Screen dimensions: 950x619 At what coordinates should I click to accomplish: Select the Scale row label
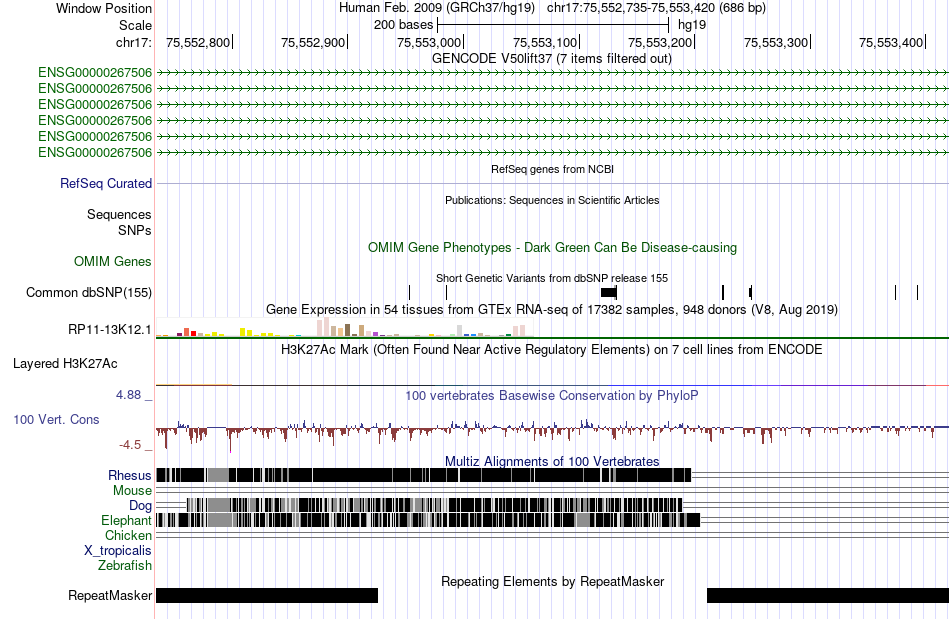(x=135, y=25)
